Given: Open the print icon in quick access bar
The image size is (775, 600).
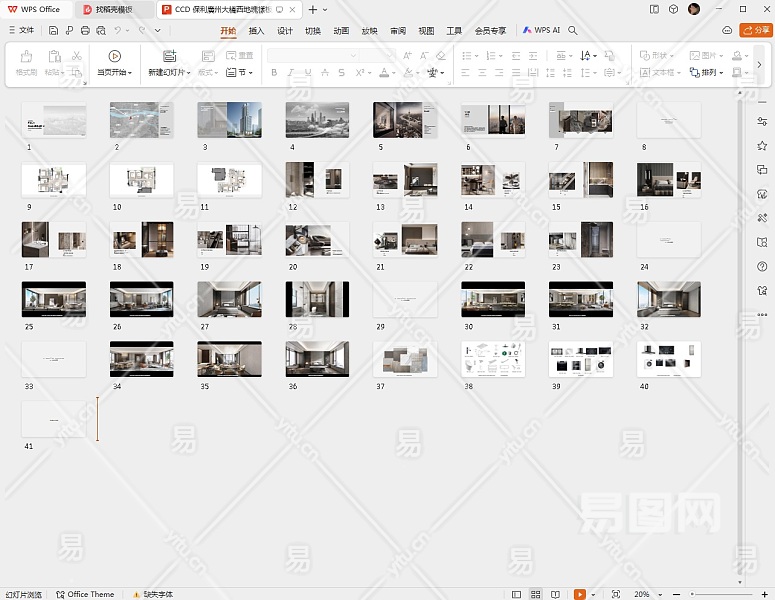Looking at the screenshot, I should click(x=85, y=31).
